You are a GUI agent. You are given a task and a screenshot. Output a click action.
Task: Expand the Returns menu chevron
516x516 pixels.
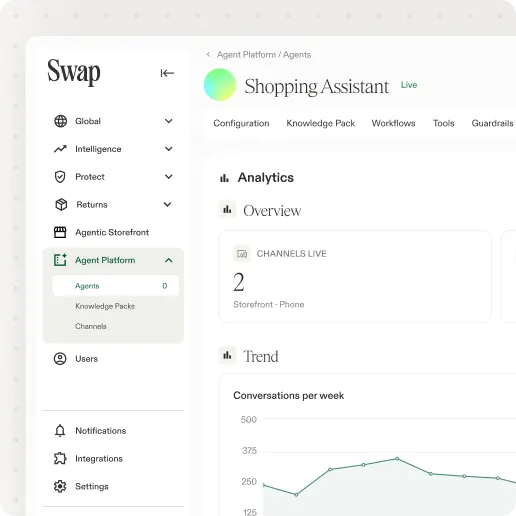click(167, 204)
